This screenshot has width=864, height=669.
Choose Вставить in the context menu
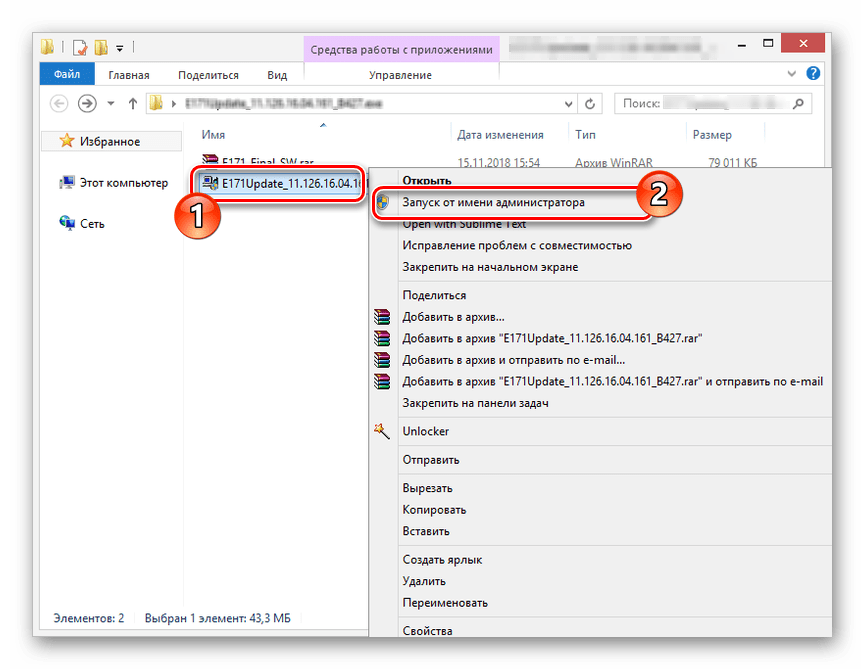tap(425, 531)
